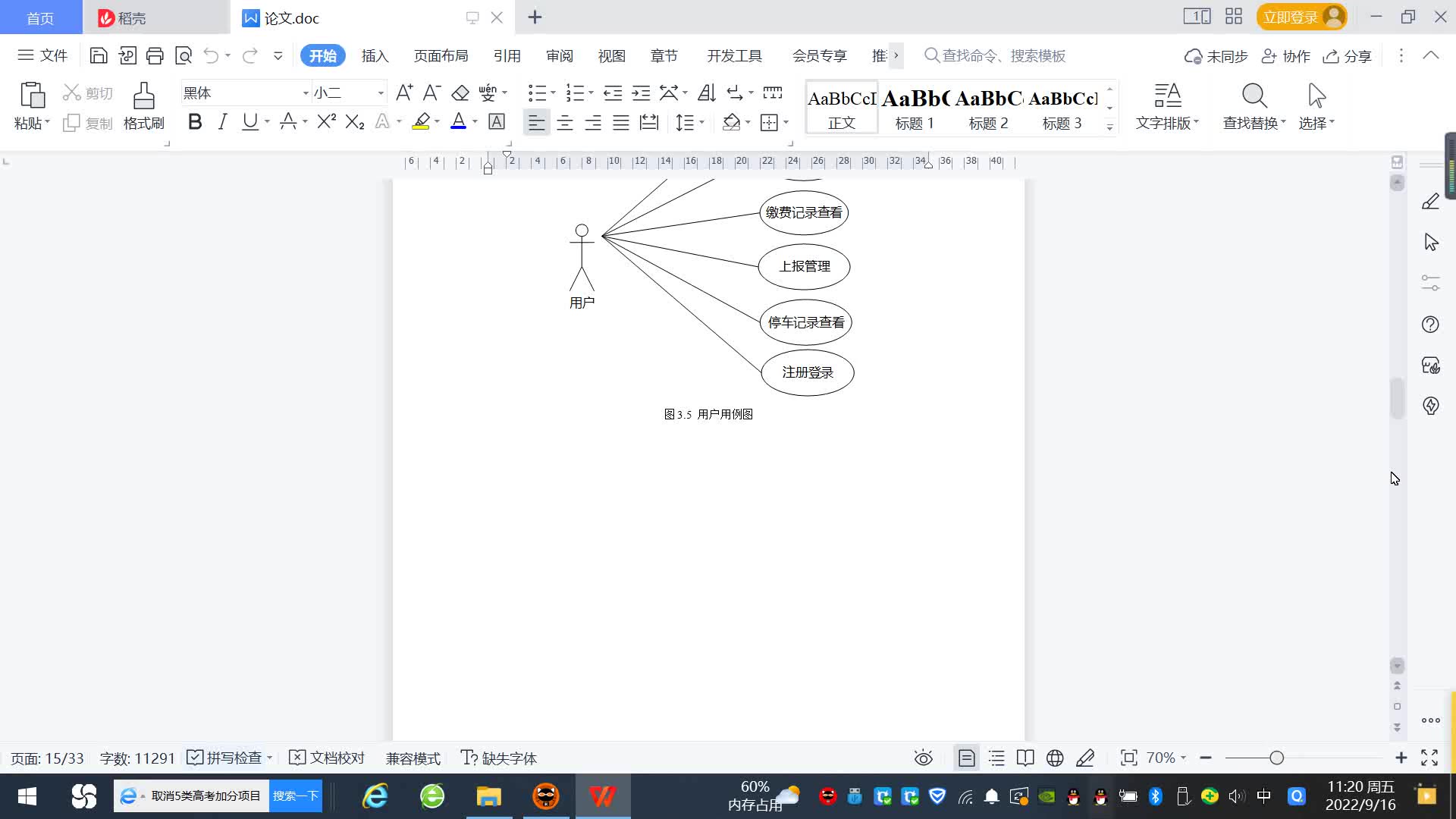Open the Review tab
This screenshot has width=1456, height=819.
(x=560, y=55)
